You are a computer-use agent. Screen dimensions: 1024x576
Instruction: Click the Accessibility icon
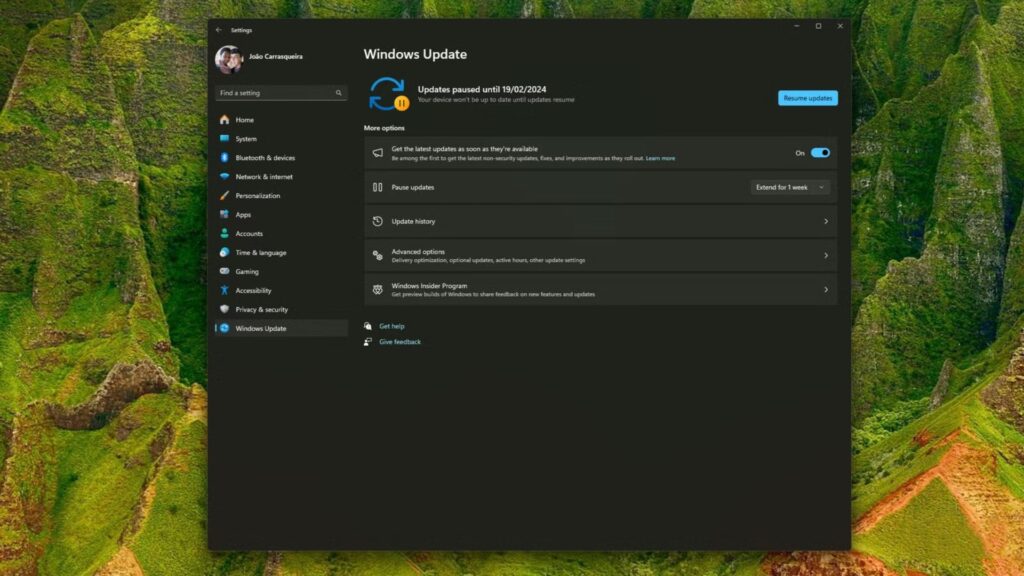(x=225, y=290)
